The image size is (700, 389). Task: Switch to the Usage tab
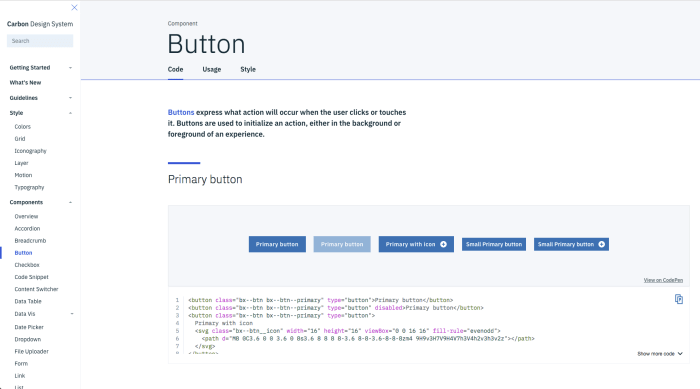pyautogui.click(x=212, y=69)
